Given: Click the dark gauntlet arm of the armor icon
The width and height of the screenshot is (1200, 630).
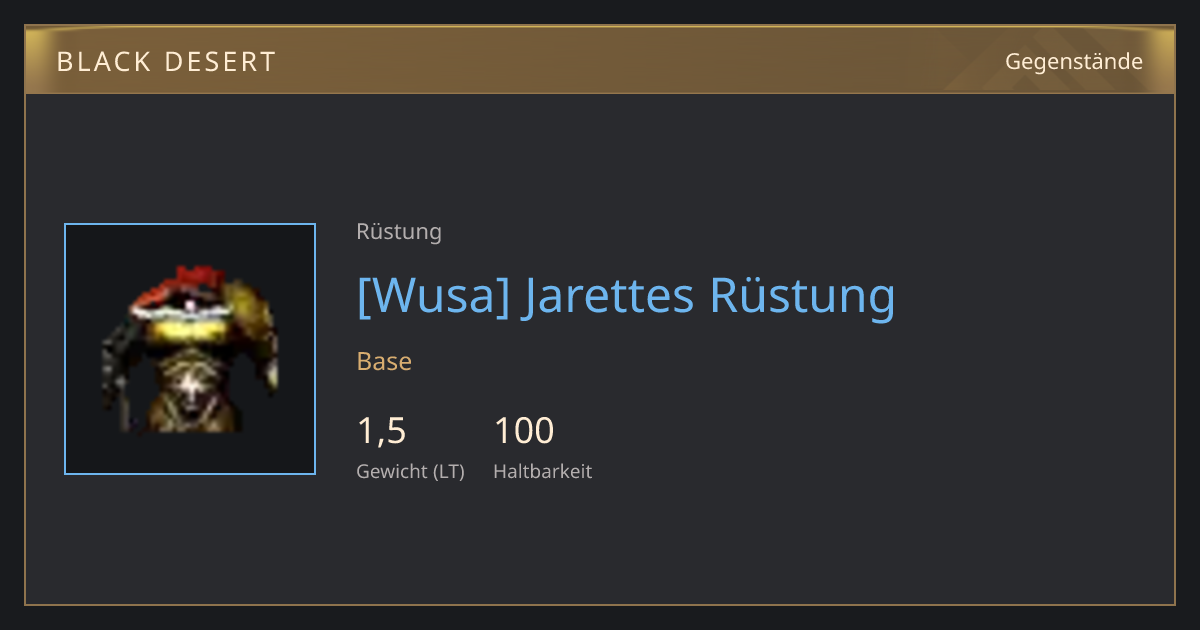Looking at the screenshot, I should tap(118, 360).
